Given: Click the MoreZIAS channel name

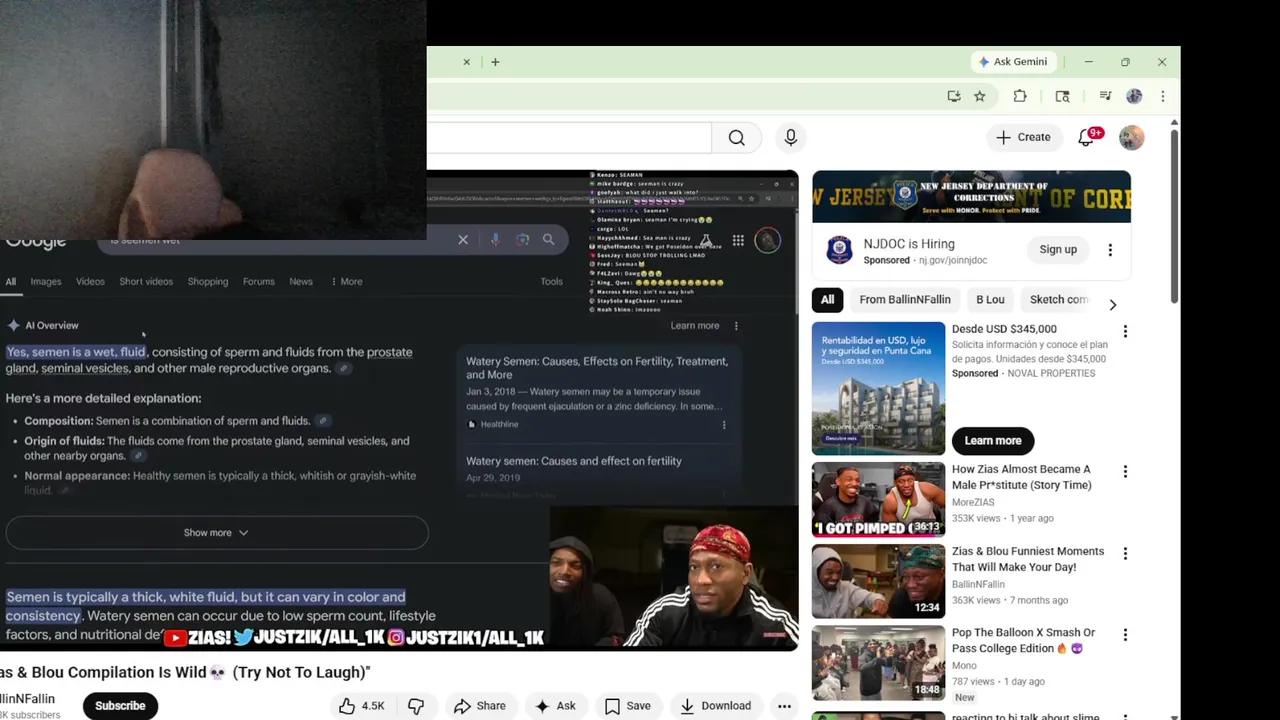Looking at the screenshot, I should [x=973, y=502].
